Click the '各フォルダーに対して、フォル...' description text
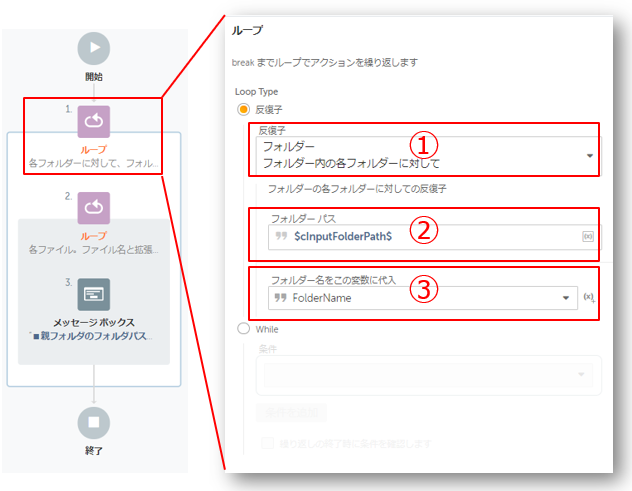The width and height of the screenshot is (632, 491). pos(94,163)
